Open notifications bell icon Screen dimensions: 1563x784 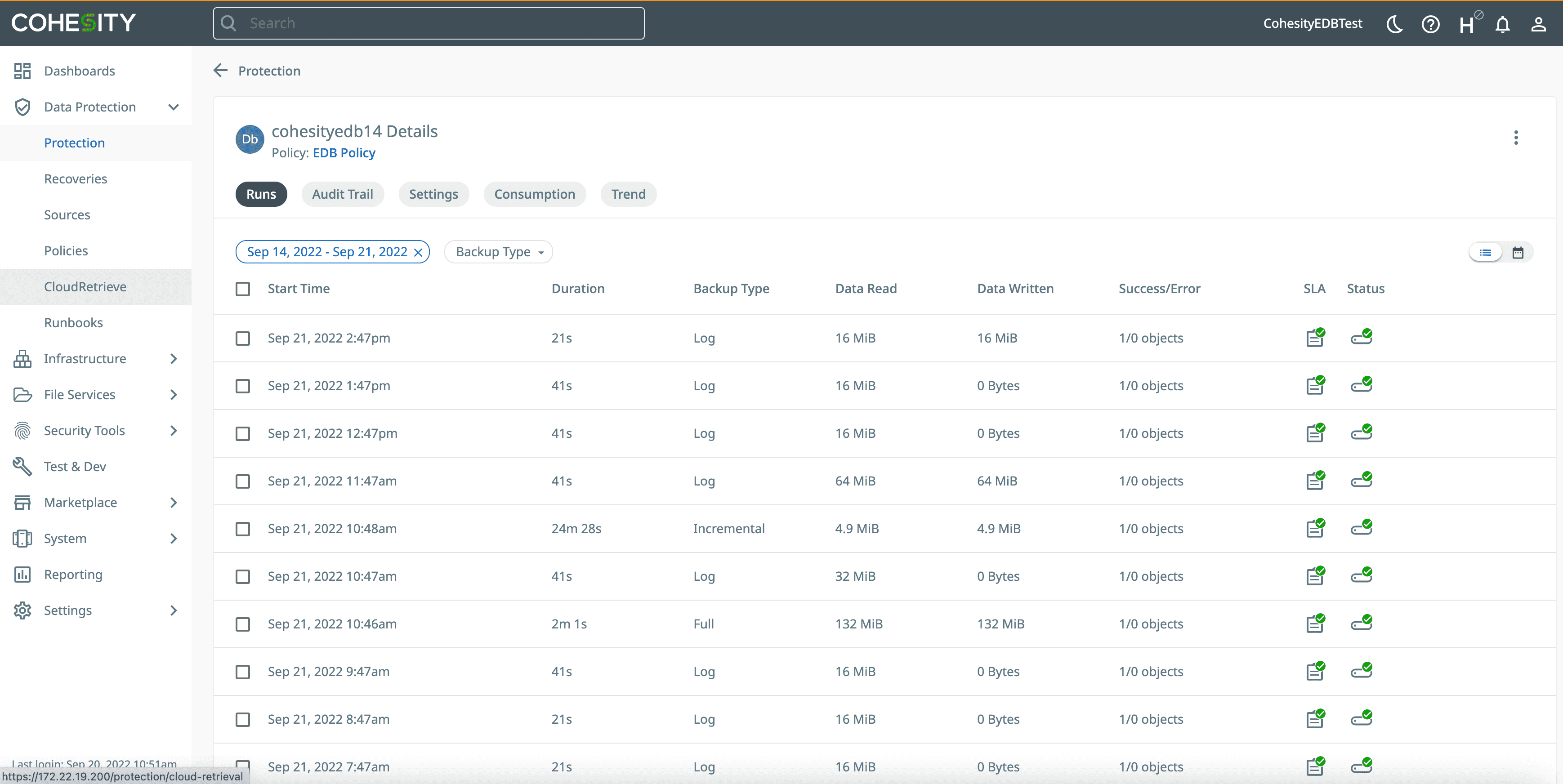pyautogui.click(x=1502, y=24)
